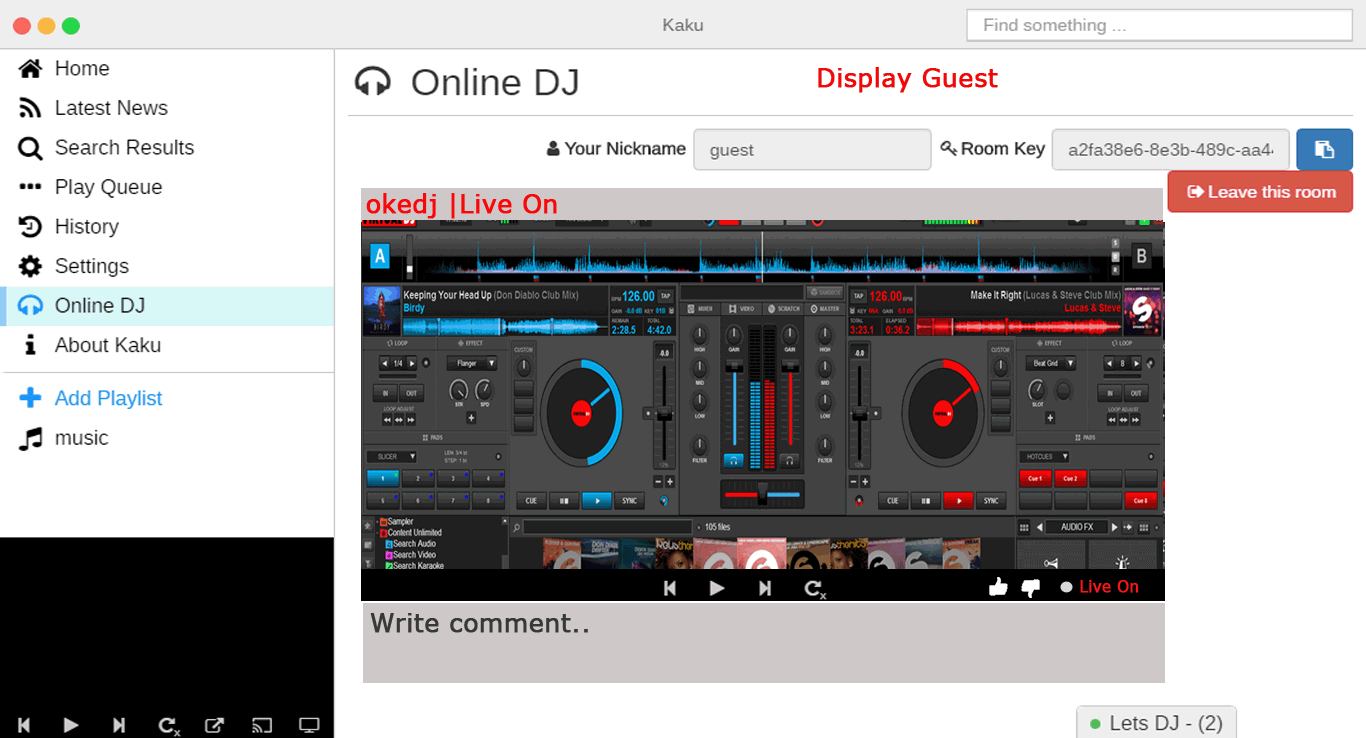Viewport: 1366px width, 738px height.
Task: Click thumbs down on the live stream
Action: point(1031,588)
